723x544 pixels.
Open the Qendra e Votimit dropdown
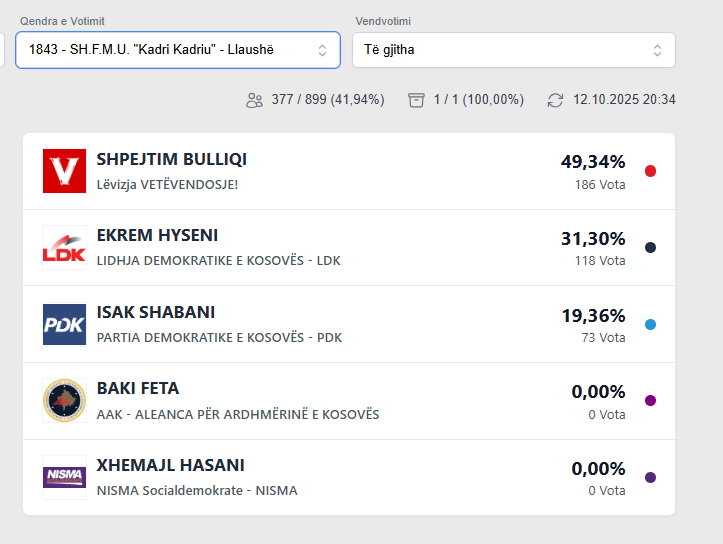tap(178, 50)
